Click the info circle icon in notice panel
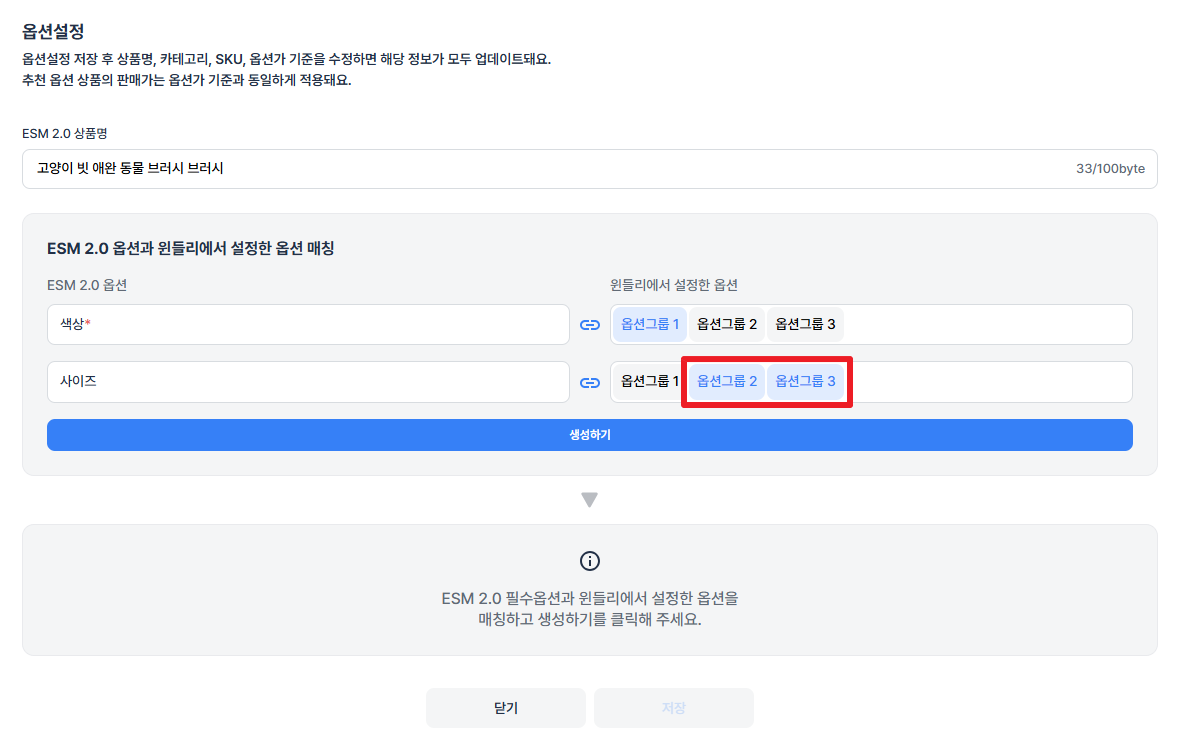The image size is (1179, 748). pyautogui.click(x=590, y=561)
